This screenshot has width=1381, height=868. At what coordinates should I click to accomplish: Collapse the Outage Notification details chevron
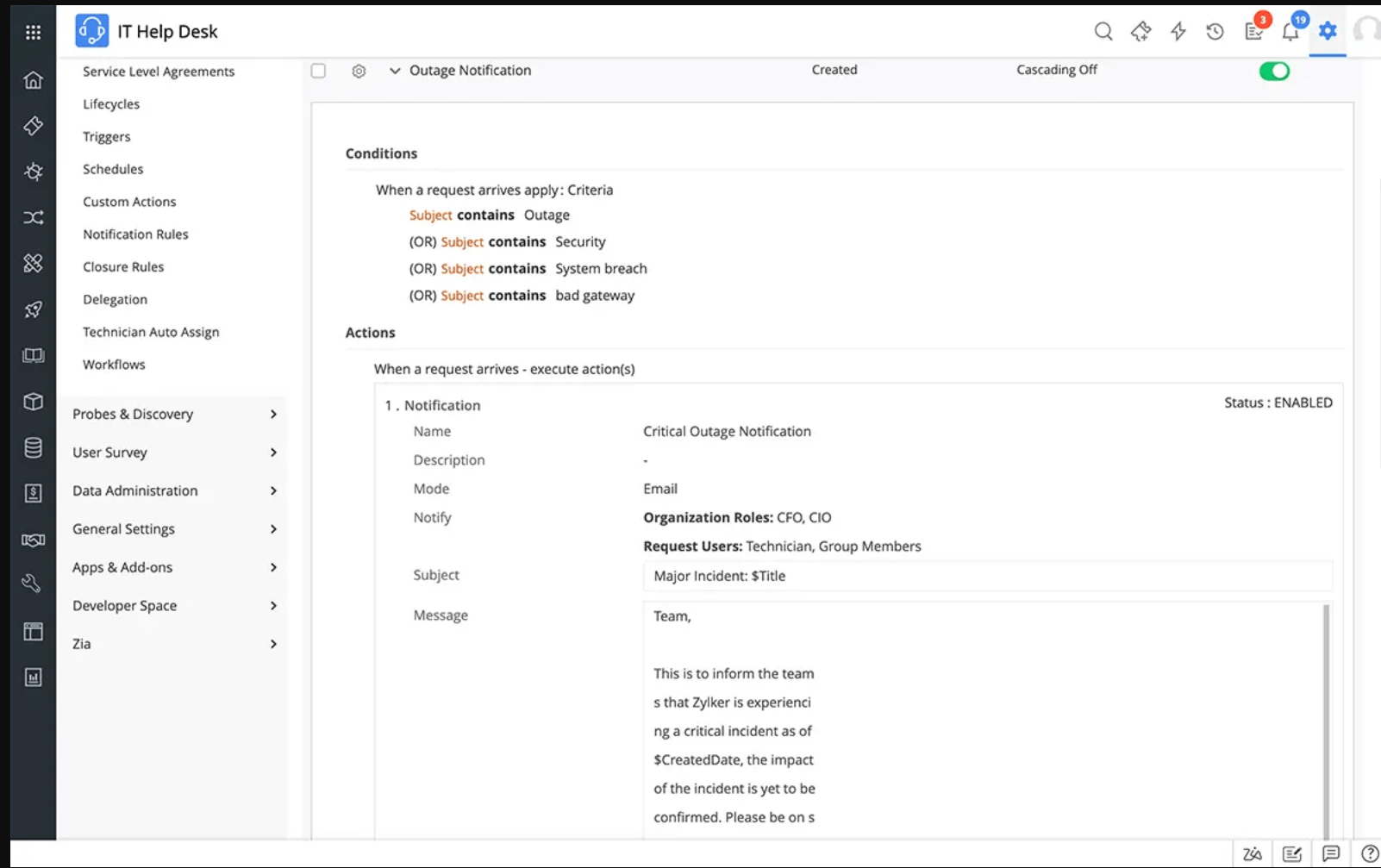tap(395, 71)
